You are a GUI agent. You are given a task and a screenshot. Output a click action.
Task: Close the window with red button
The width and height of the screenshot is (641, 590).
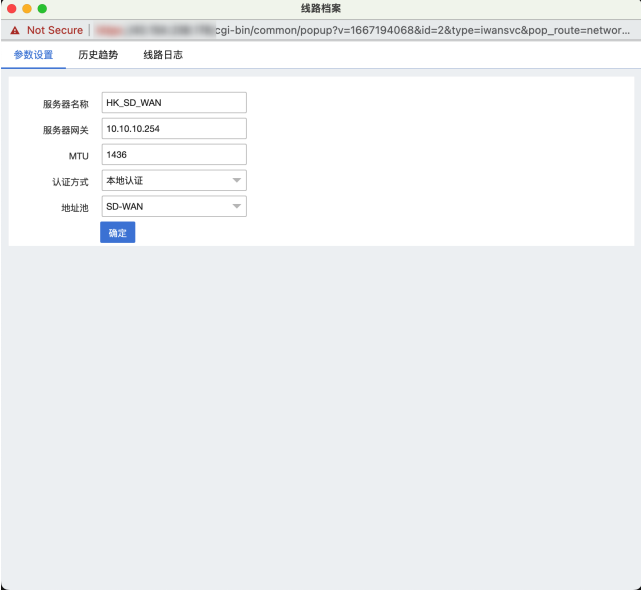pyautogui.click(x=12, y=9)
